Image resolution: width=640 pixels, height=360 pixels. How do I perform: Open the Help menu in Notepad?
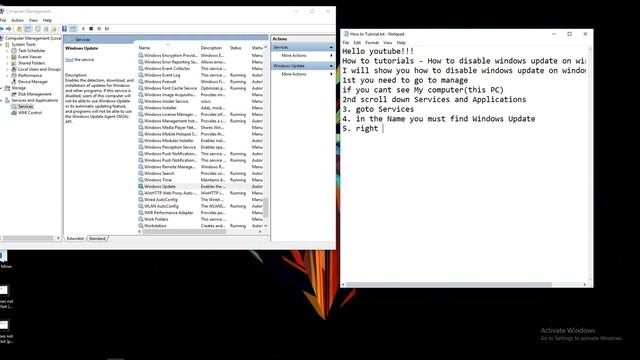tap(401, 42)
